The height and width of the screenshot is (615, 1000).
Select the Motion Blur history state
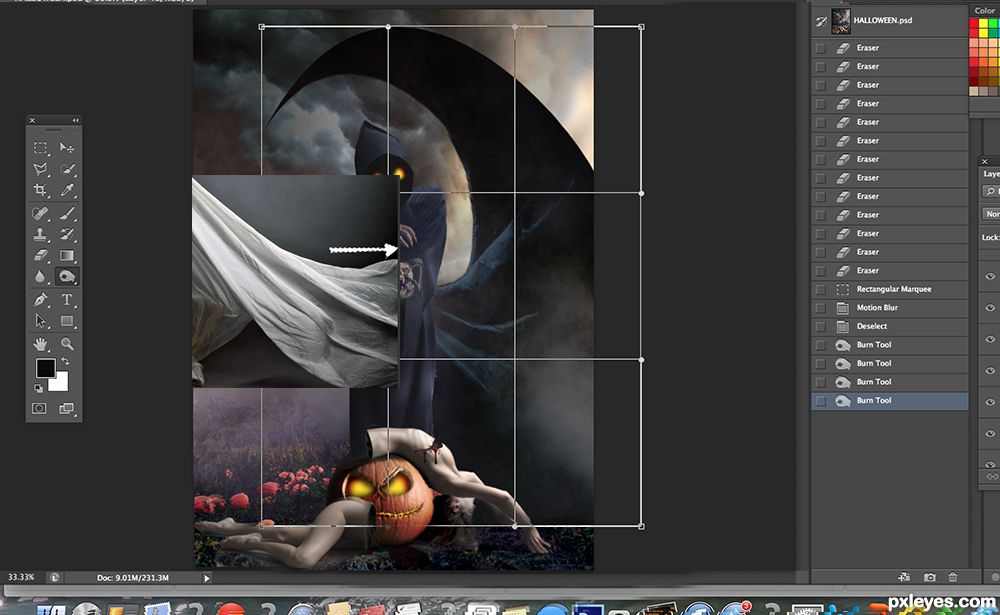889,308
